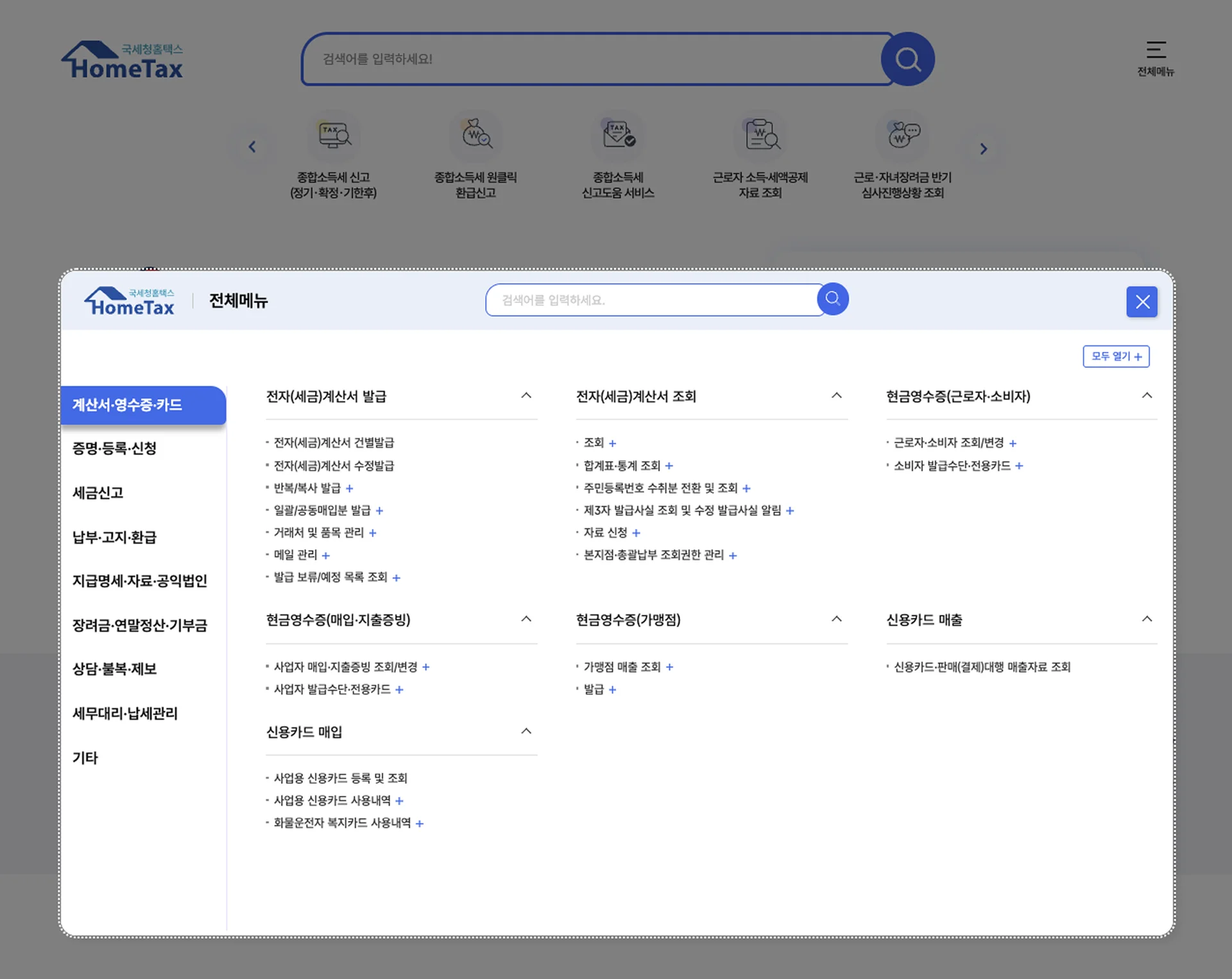Collapse the 전자(세금)계산서 발급 section
The image size is (1232, 979).
tap(526, 395)
